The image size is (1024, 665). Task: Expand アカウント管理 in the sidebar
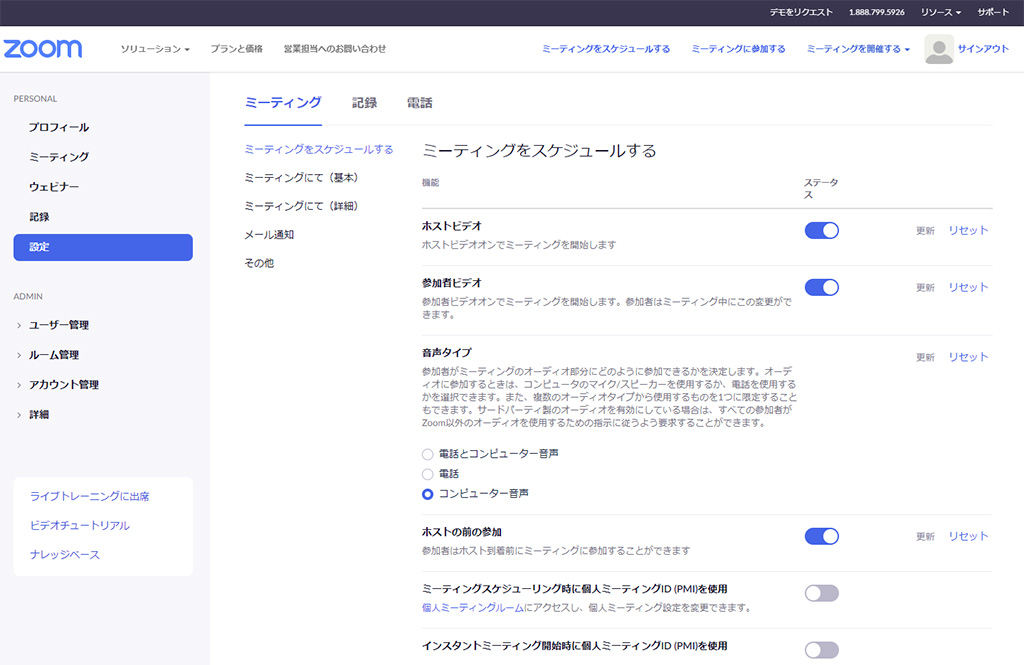[63, 385]
